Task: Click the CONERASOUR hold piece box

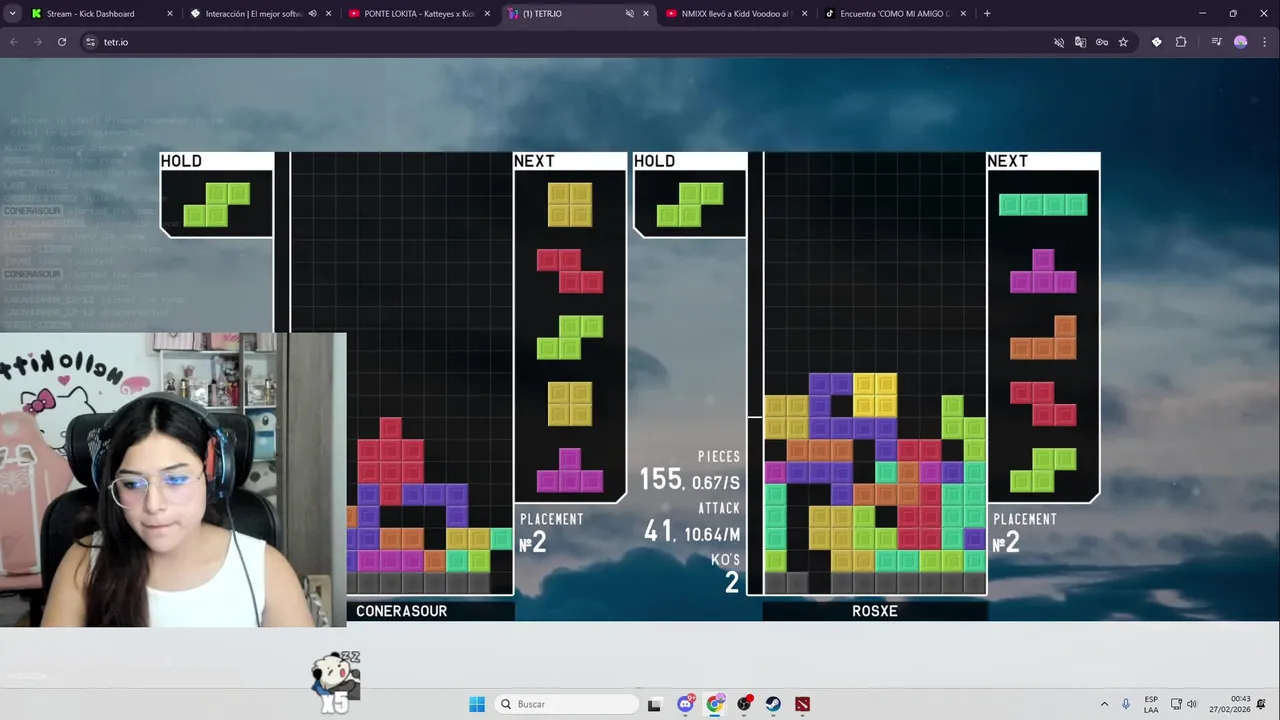Action: [x=216, y=204]
